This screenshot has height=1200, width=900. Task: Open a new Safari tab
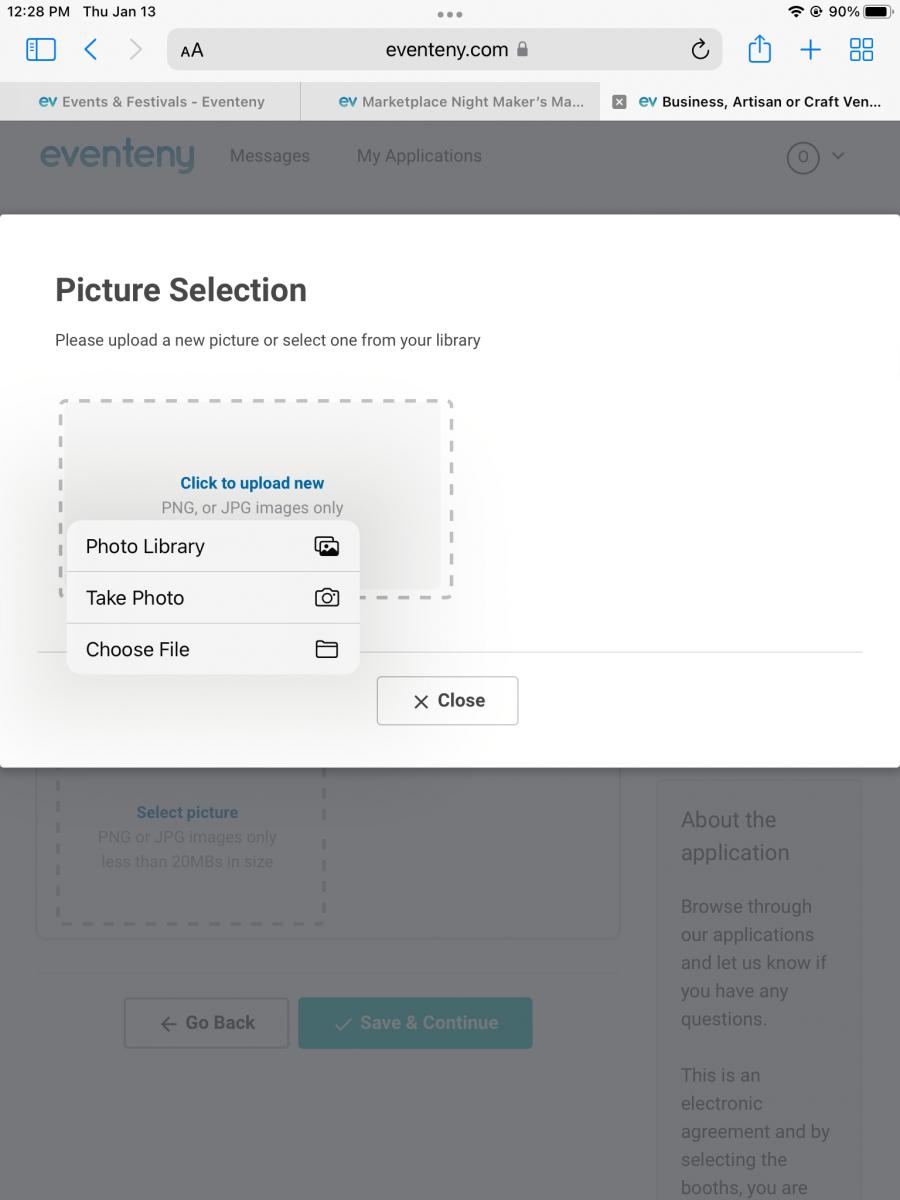(810, 49)
